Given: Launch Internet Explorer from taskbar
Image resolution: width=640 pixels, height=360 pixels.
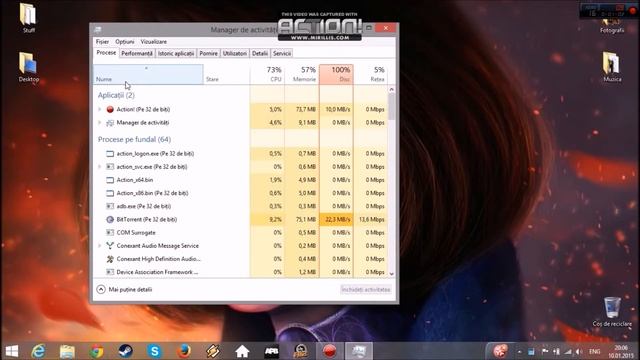Looking at the screenshot, I should pos(38,351).
